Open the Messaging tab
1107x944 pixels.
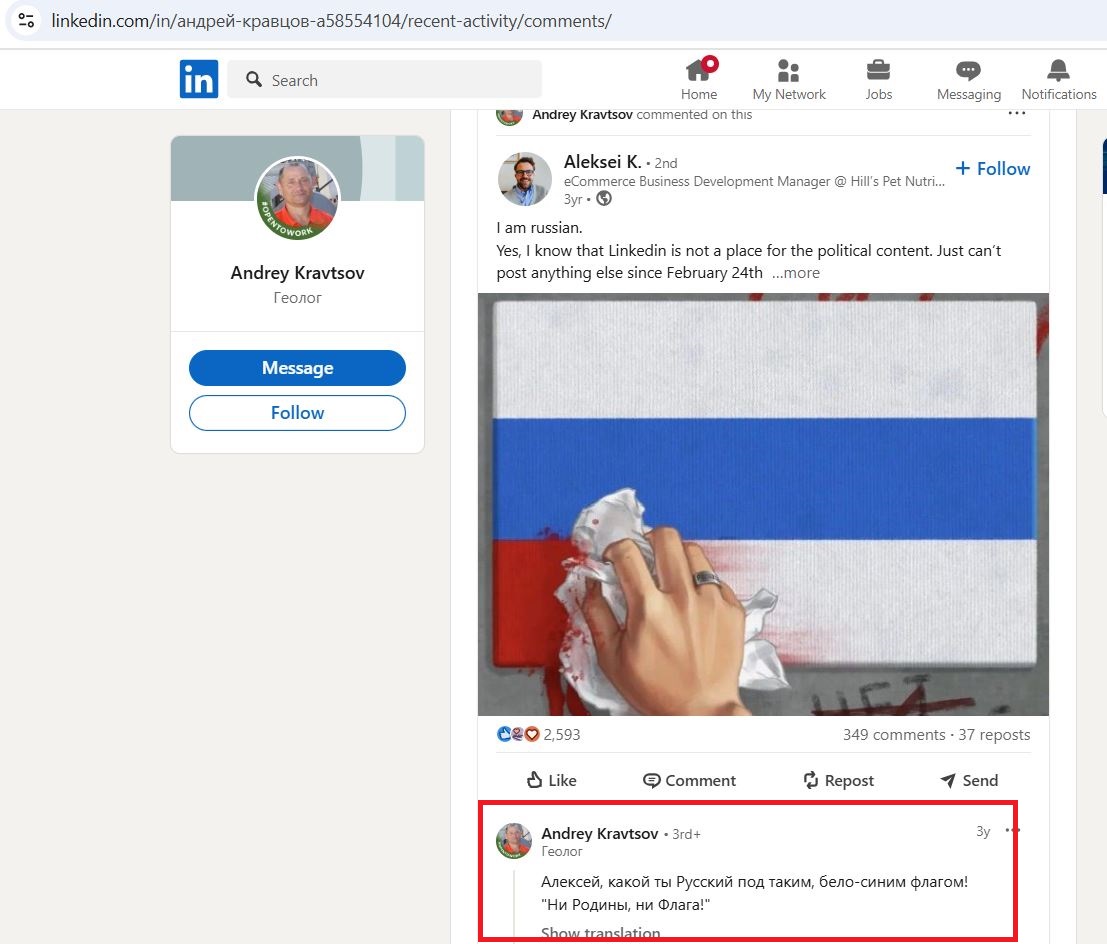pyautogui.click(x=969, y=79)
